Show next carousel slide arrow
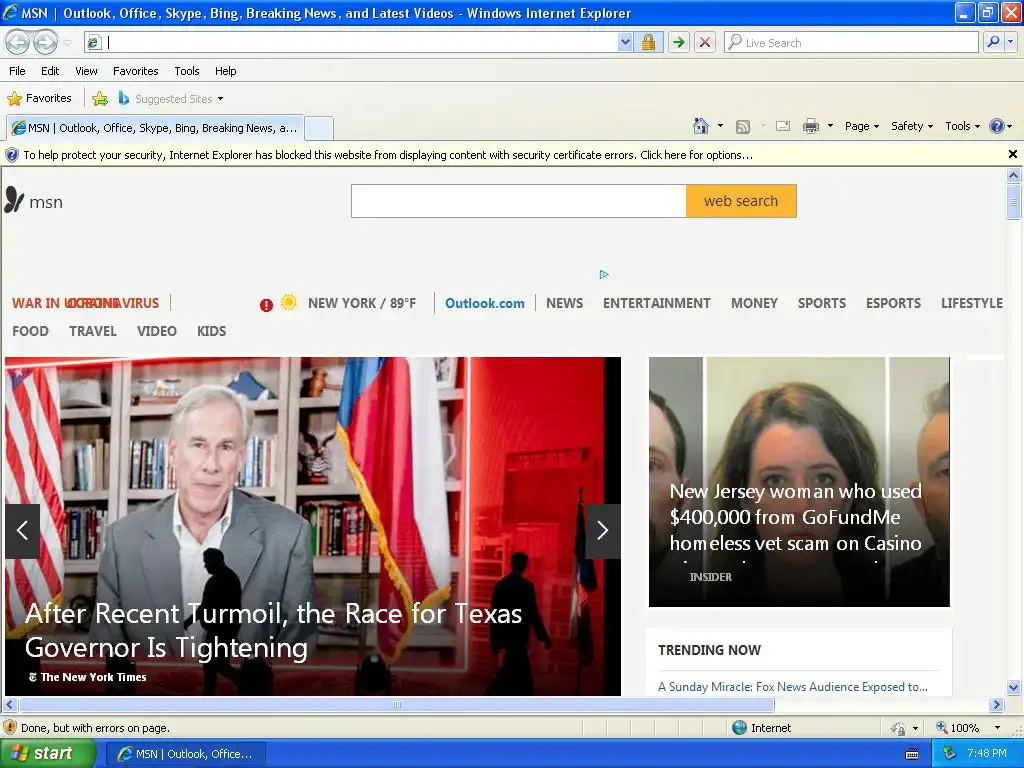1024x768 pixels. coord(603,531)
